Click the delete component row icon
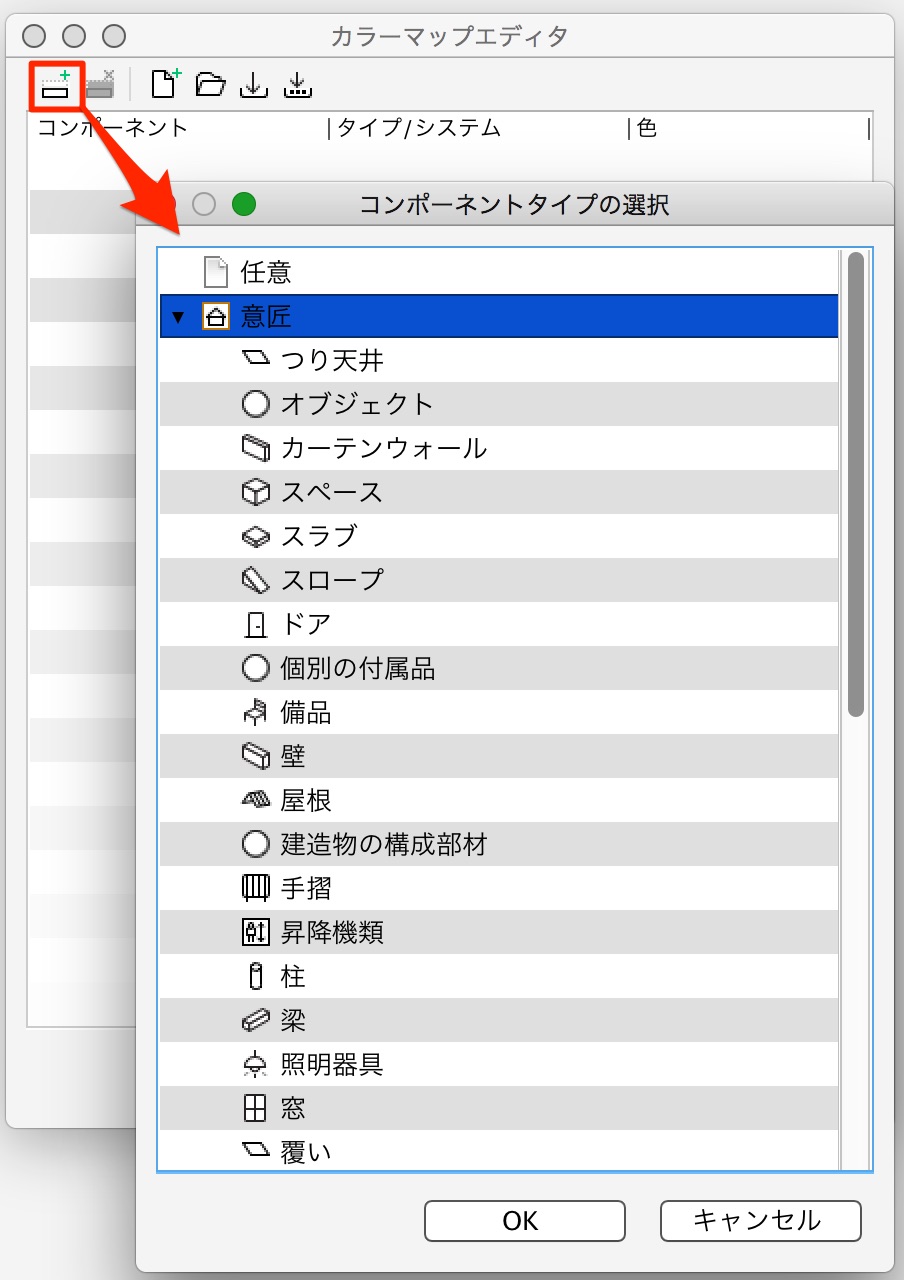This screenshot has height=1280, width=904. pos(100,85)
